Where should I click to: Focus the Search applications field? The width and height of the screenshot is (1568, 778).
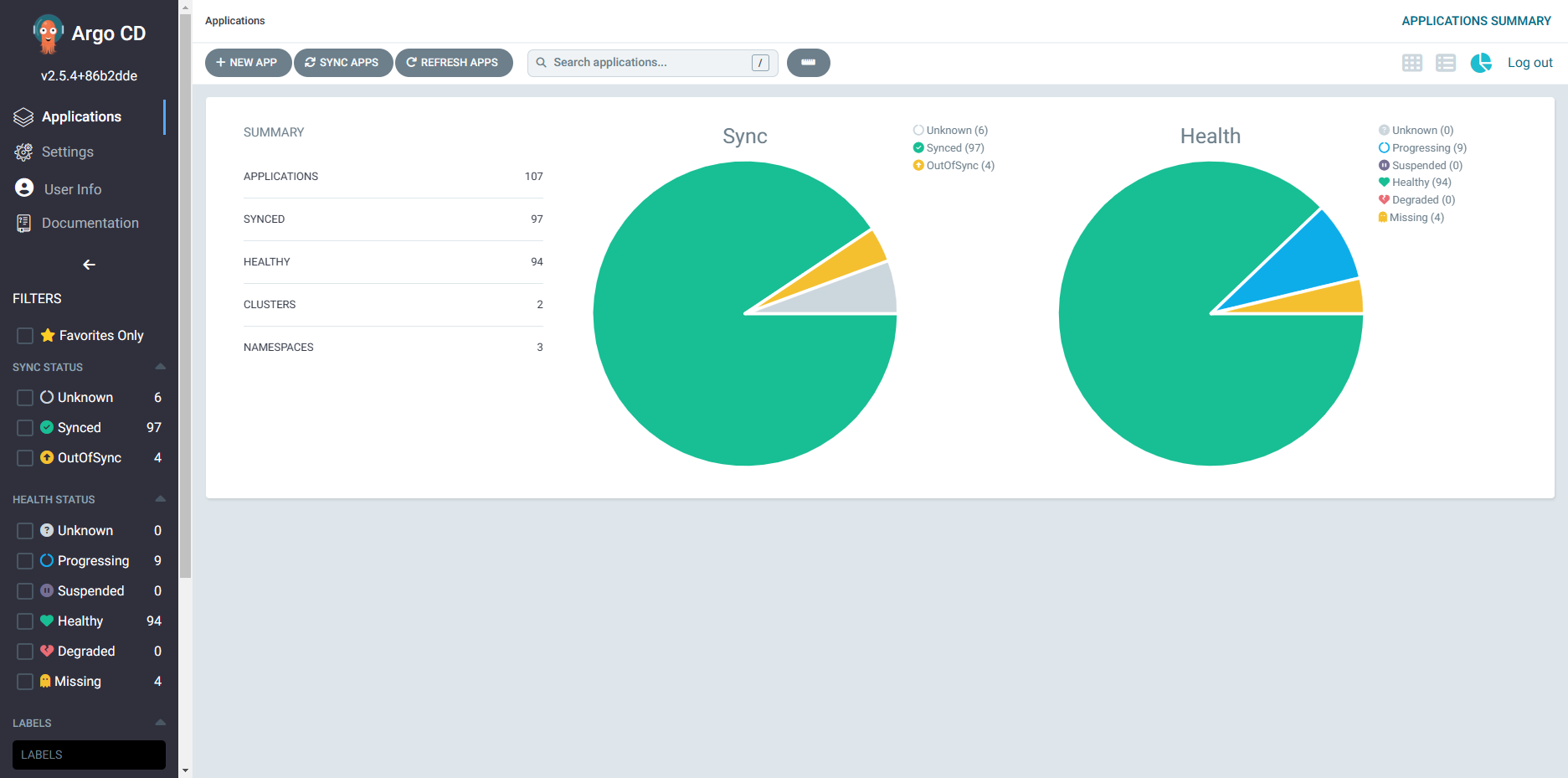click(649, 63)
